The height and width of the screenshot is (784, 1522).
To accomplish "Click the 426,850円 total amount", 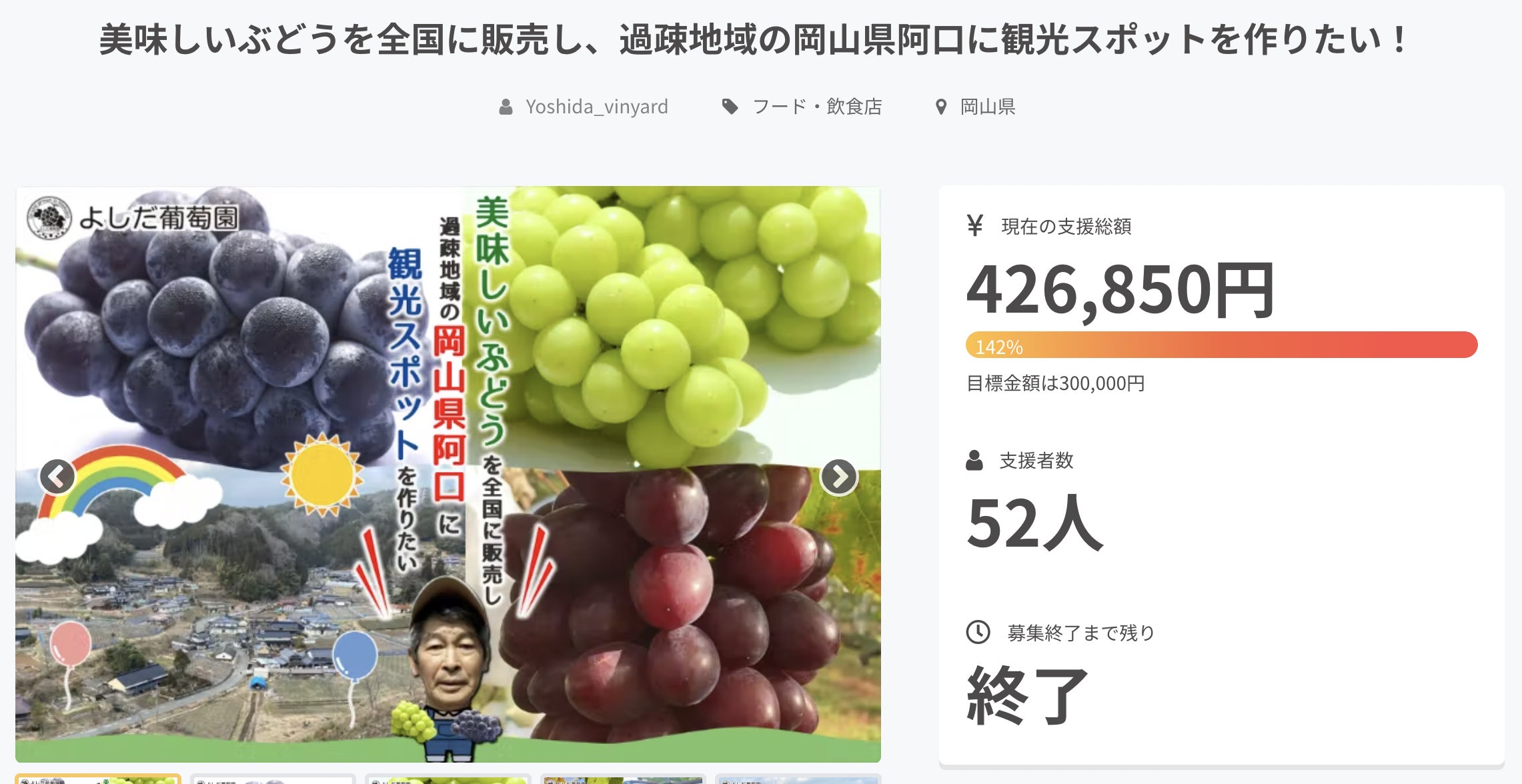I will 1121,289.
